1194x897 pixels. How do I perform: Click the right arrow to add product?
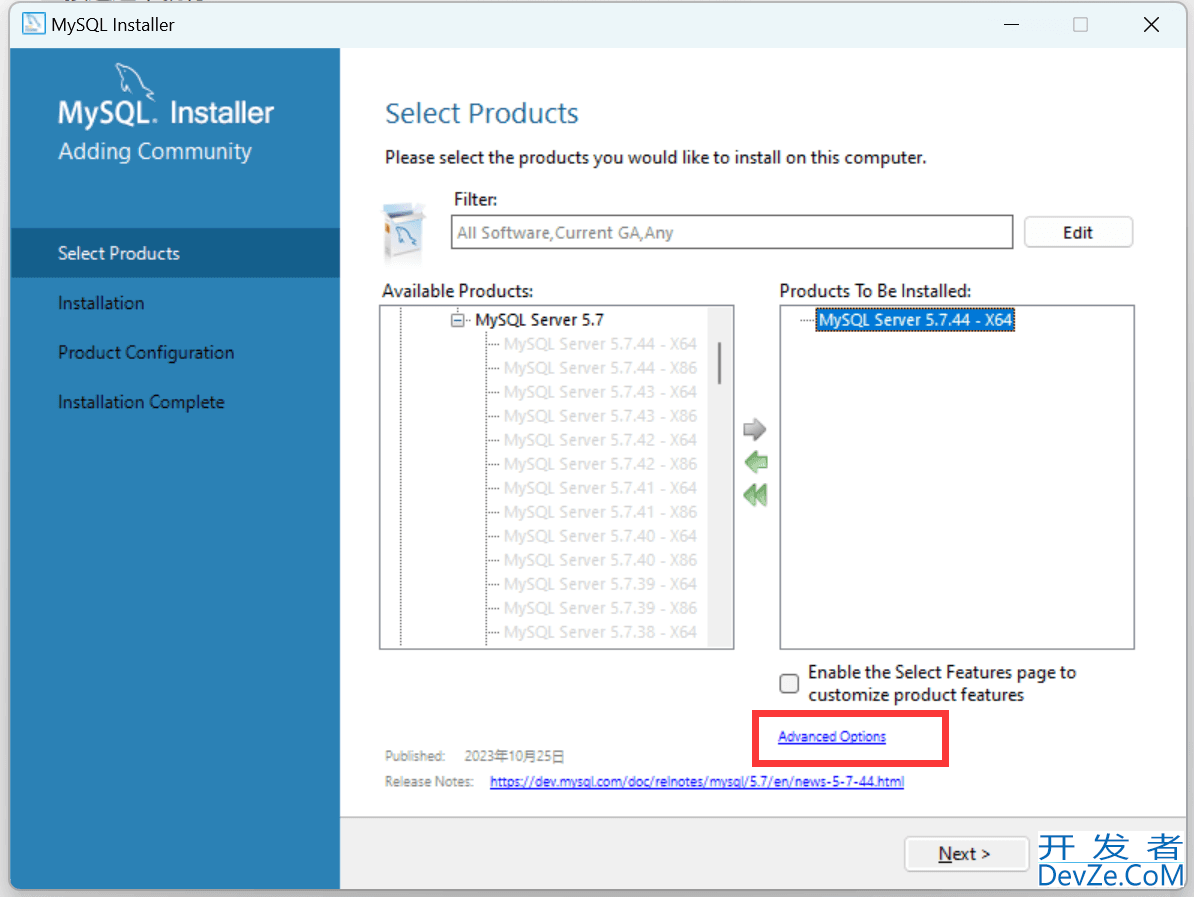[x=755, y=429]
